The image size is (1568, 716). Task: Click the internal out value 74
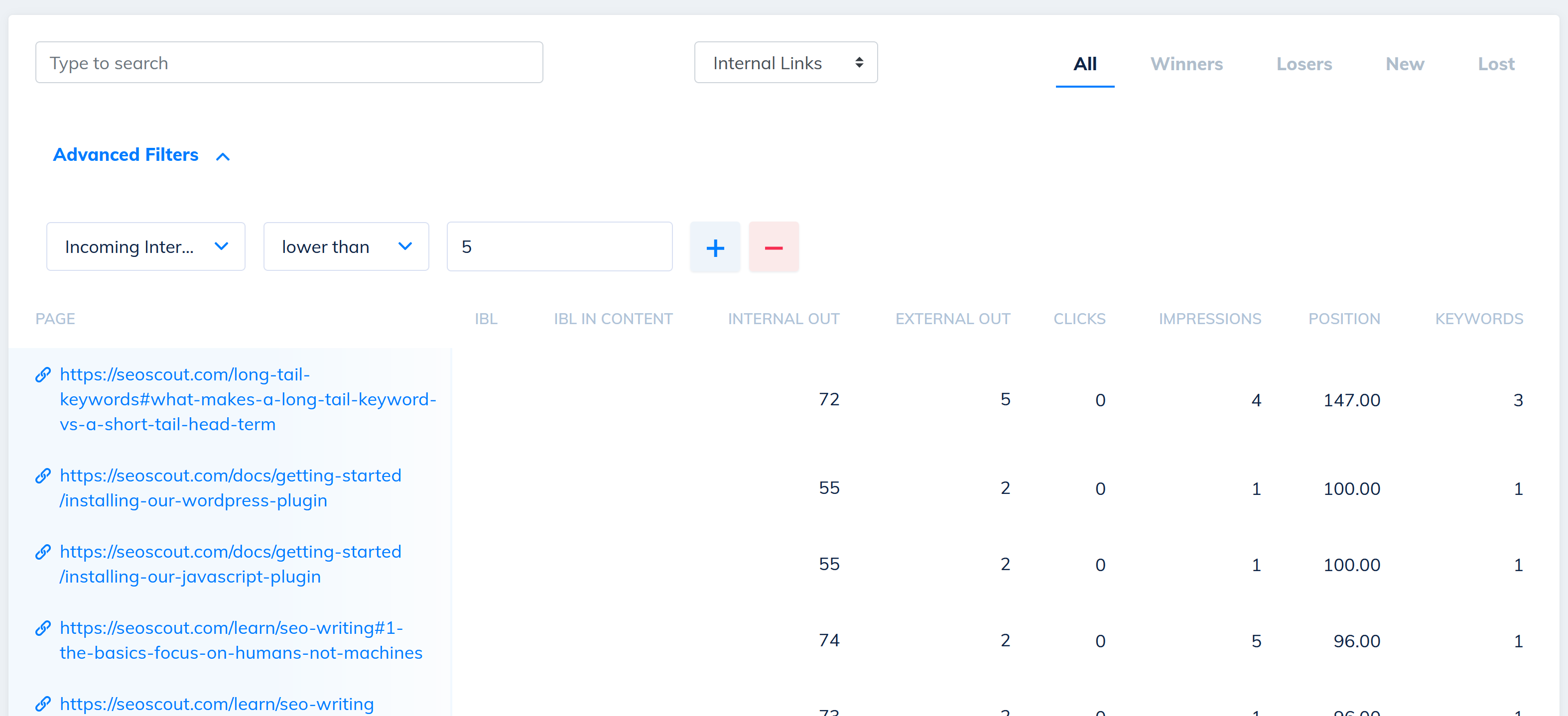[829, 641]
